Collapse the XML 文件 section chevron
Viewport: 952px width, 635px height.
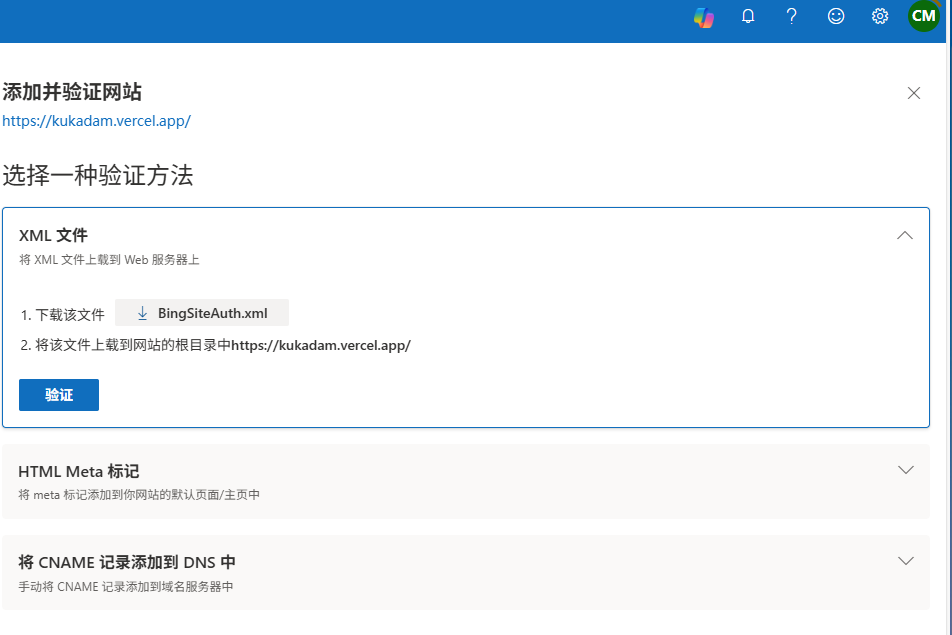click(905, 236)
